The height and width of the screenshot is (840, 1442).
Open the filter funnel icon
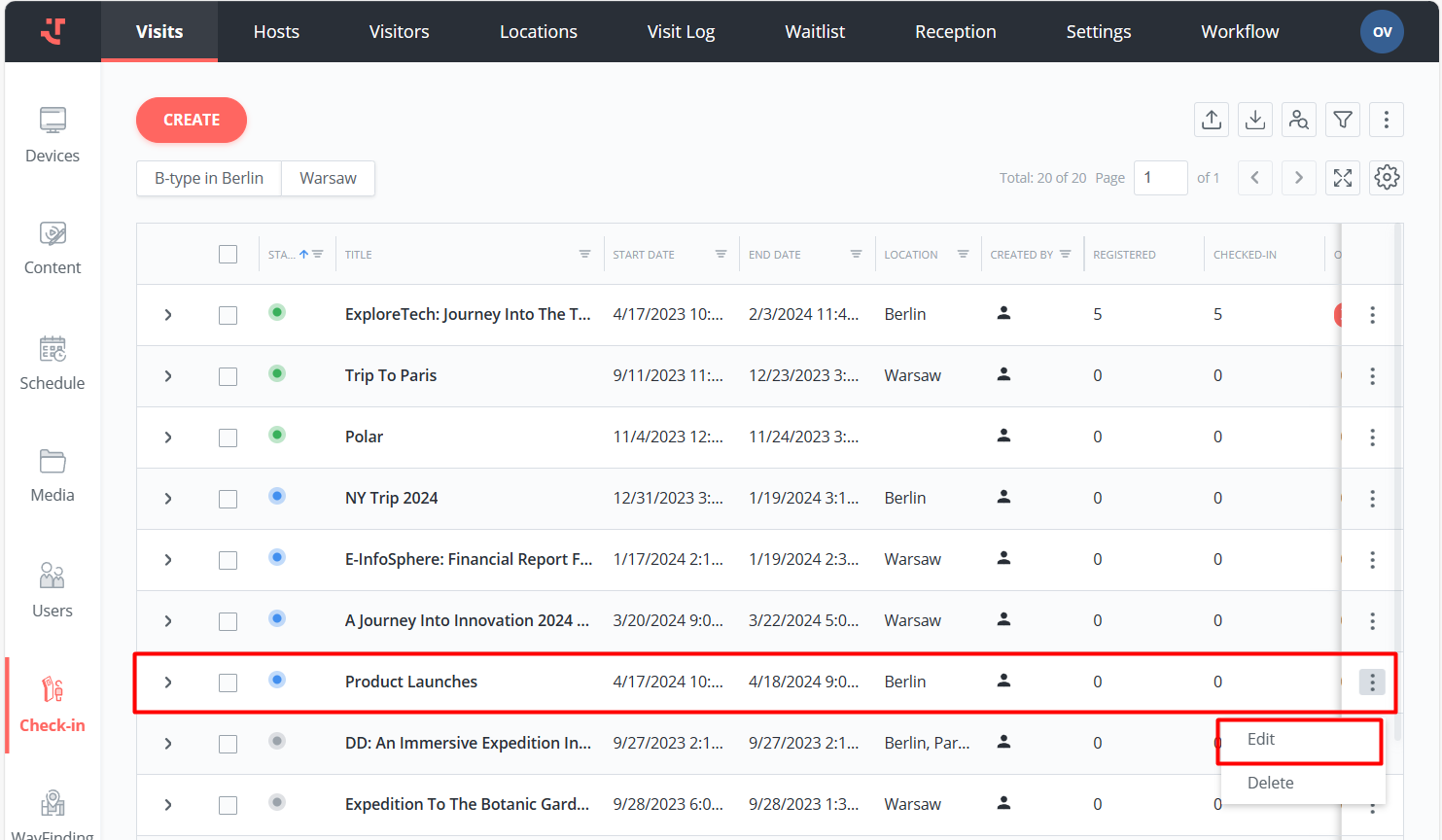coord(1342,120)
